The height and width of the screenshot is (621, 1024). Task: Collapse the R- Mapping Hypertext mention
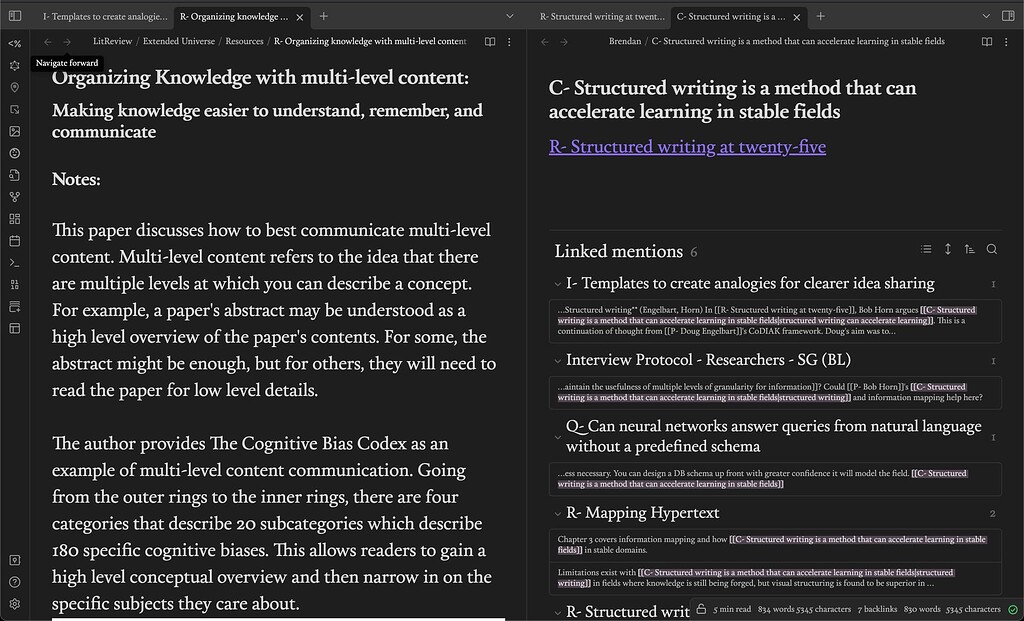(558, 513)
